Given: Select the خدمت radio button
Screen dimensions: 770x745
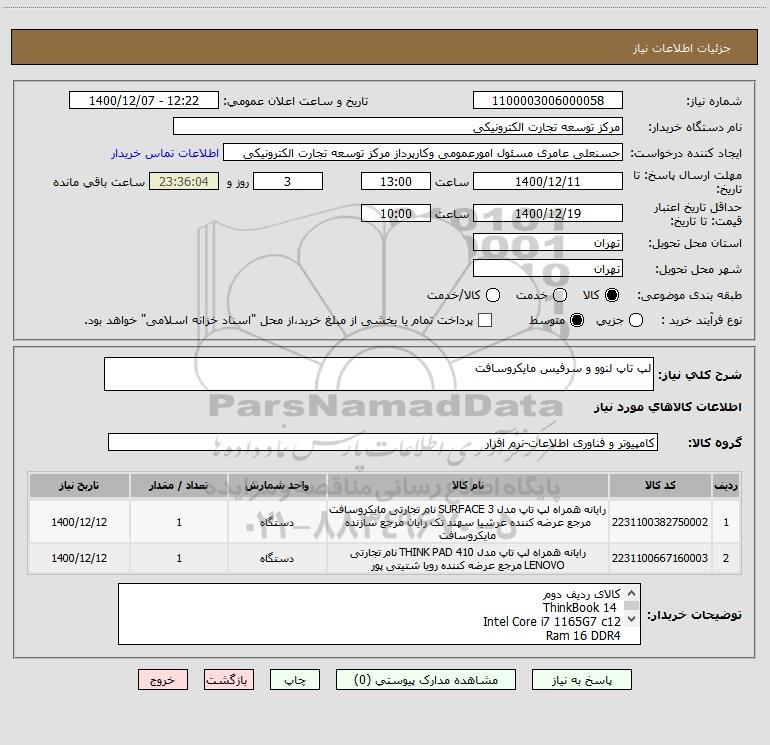Looking at the screenshot, I should [x=560, y=295].
